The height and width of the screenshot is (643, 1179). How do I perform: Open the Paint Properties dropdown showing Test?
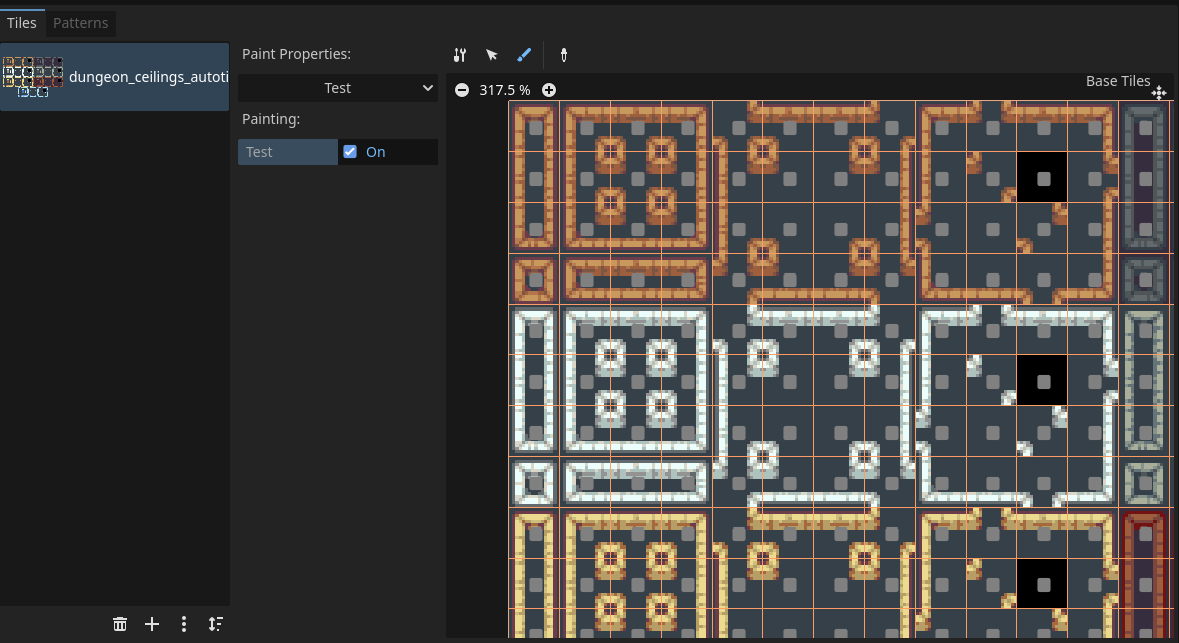click(x=337, y=88)
